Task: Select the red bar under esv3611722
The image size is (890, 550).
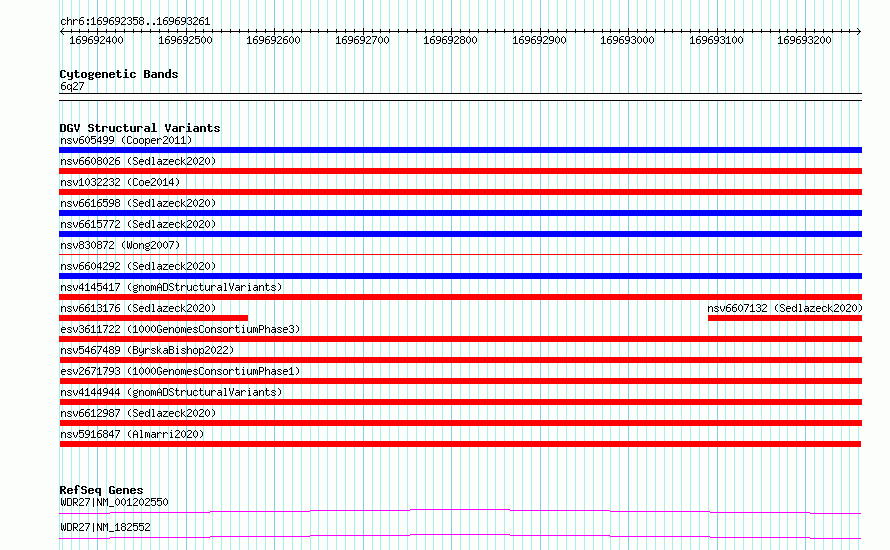Action: point(460,339)
